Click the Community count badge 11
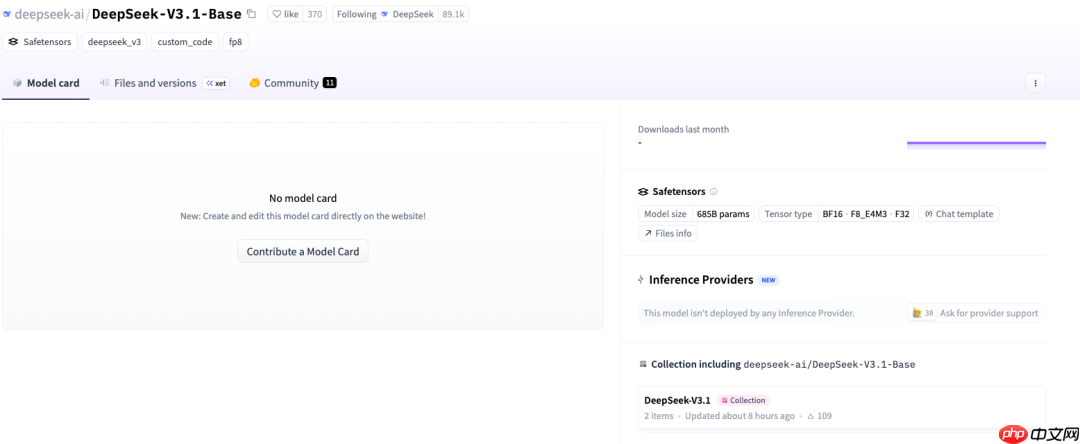Image resolution: width=1080 pixels, height=444 pixels. tap(329, 83)
